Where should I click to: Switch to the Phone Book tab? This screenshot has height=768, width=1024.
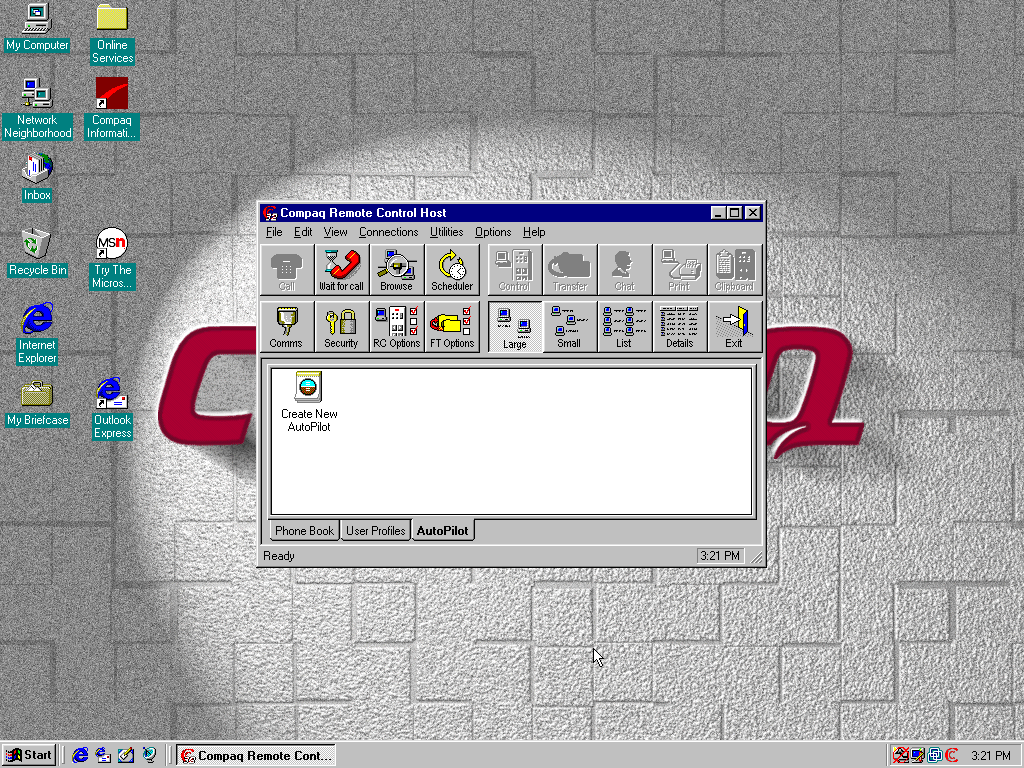[x=303, y=530]
